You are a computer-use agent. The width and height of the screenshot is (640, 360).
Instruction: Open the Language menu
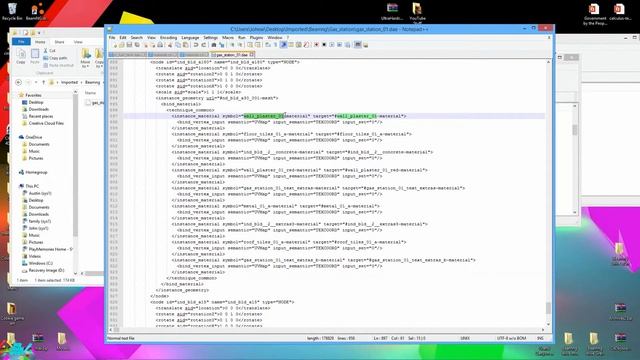coord(190,38)
